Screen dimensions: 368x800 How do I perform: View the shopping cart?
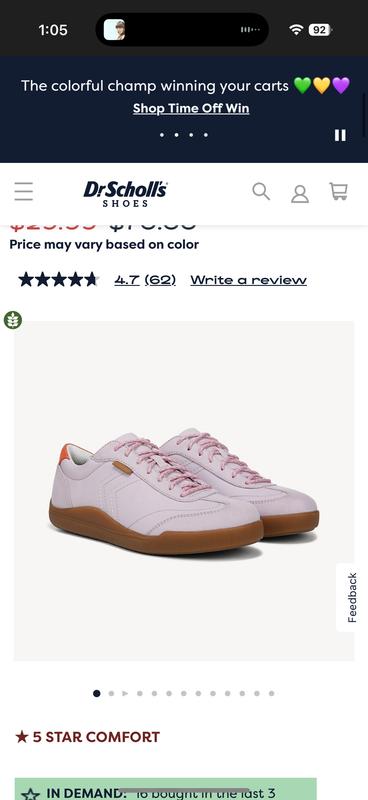[x=338, y=191]
